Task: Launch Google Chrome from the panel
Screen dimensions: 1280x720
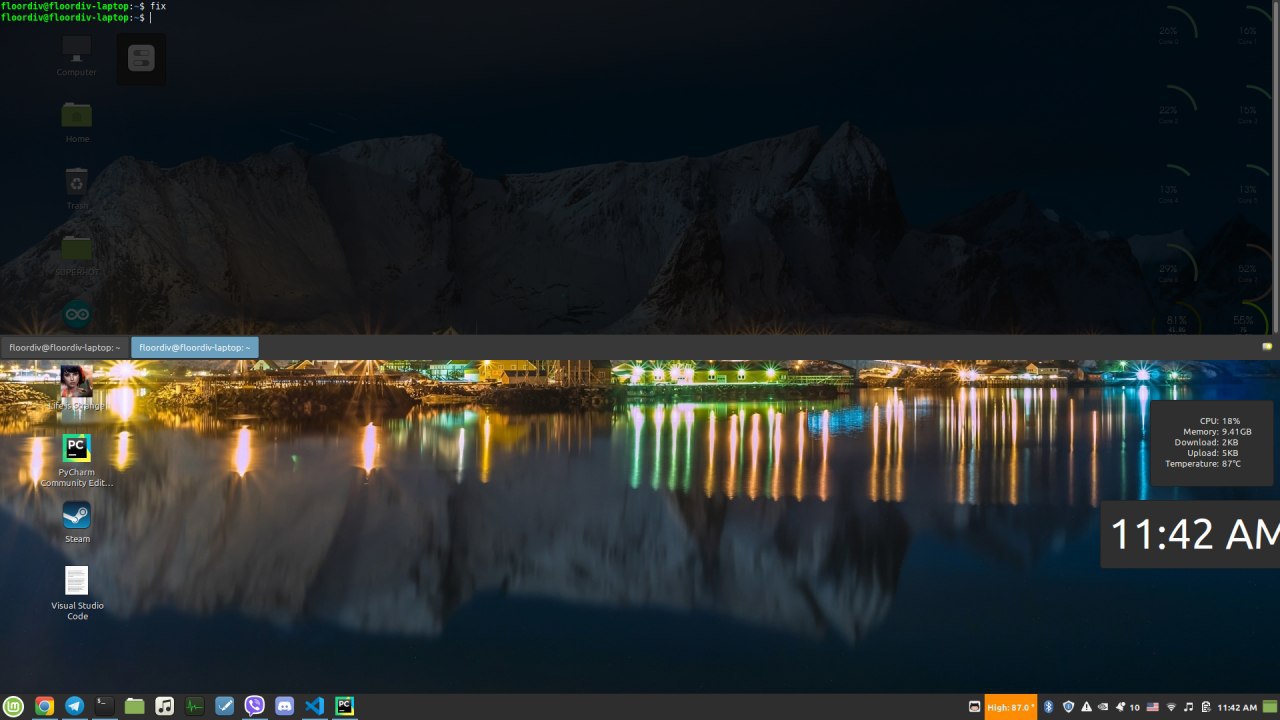Action: (x=44, y=706)
